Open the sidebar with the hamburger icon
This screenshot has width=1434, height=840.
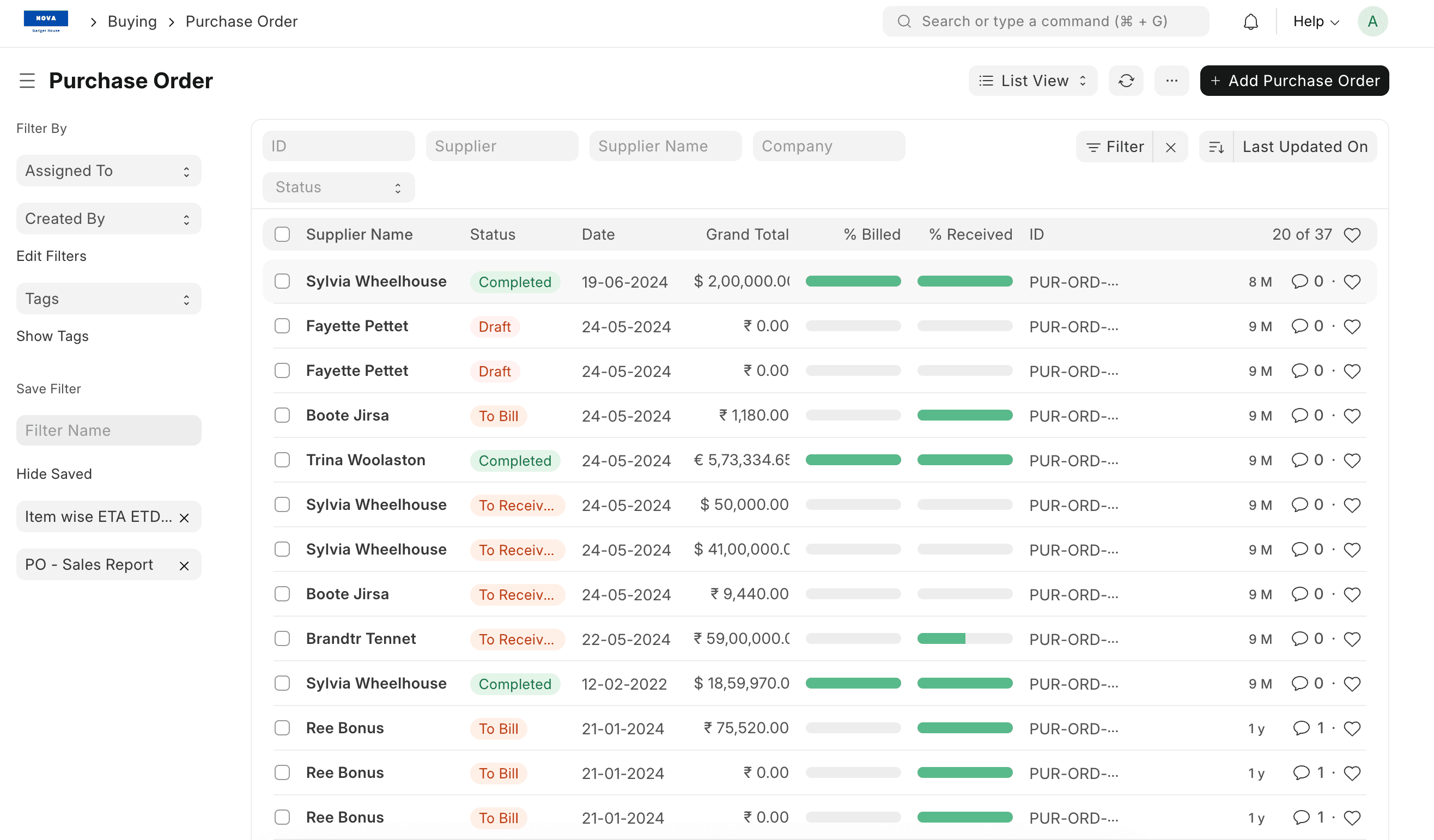coord(27,80)
